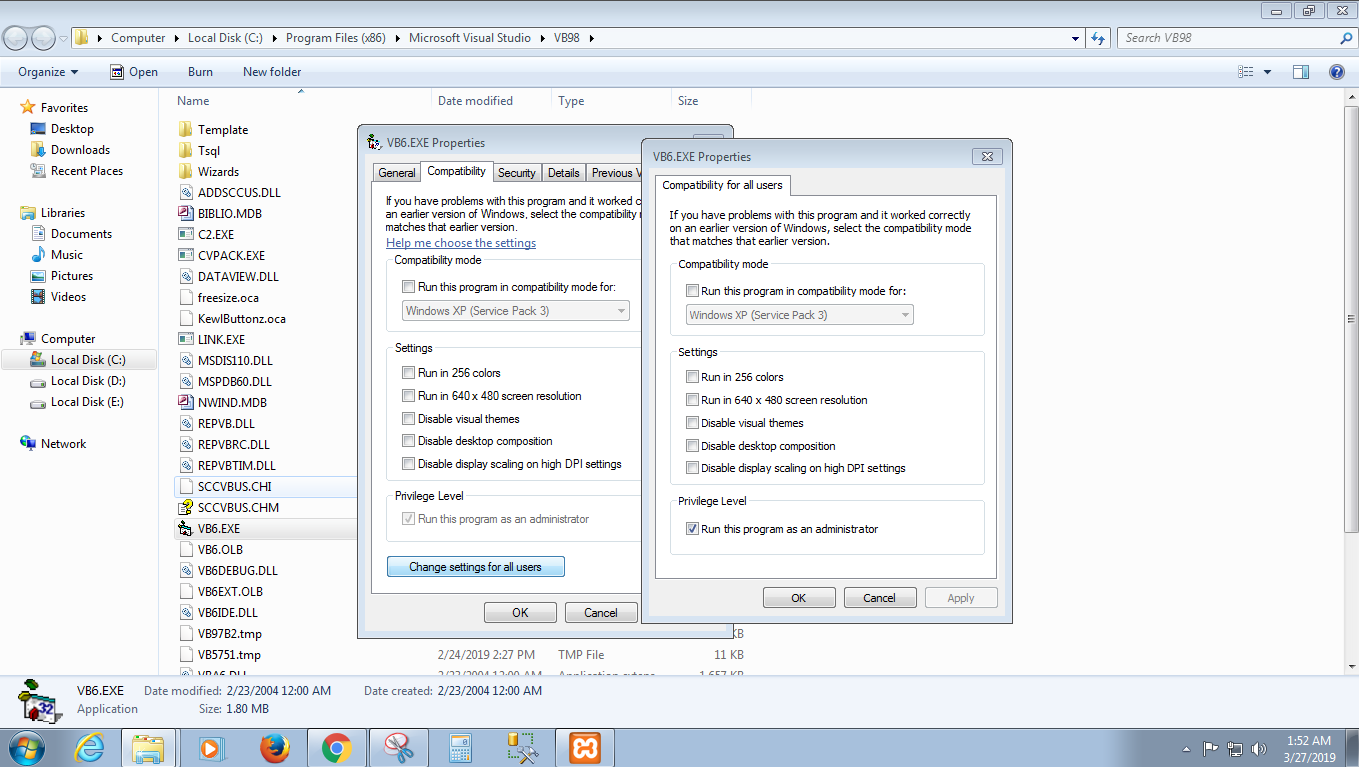Screen dimensions: 1359x767
Task: Click the XAMPP icon in the taskbar
Action: (584, 747)
